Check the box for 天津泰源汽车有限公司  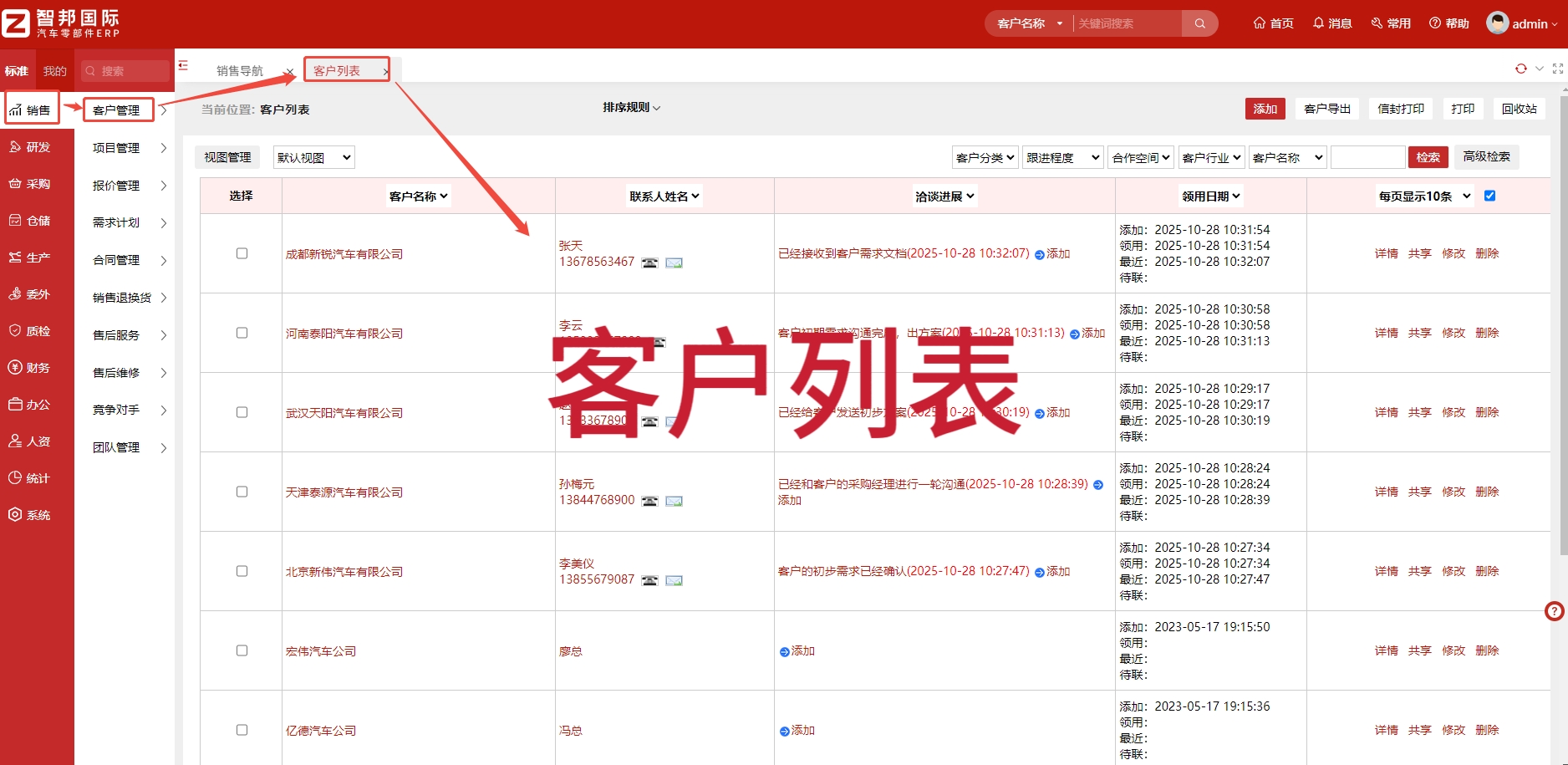(x=242, y=492)
